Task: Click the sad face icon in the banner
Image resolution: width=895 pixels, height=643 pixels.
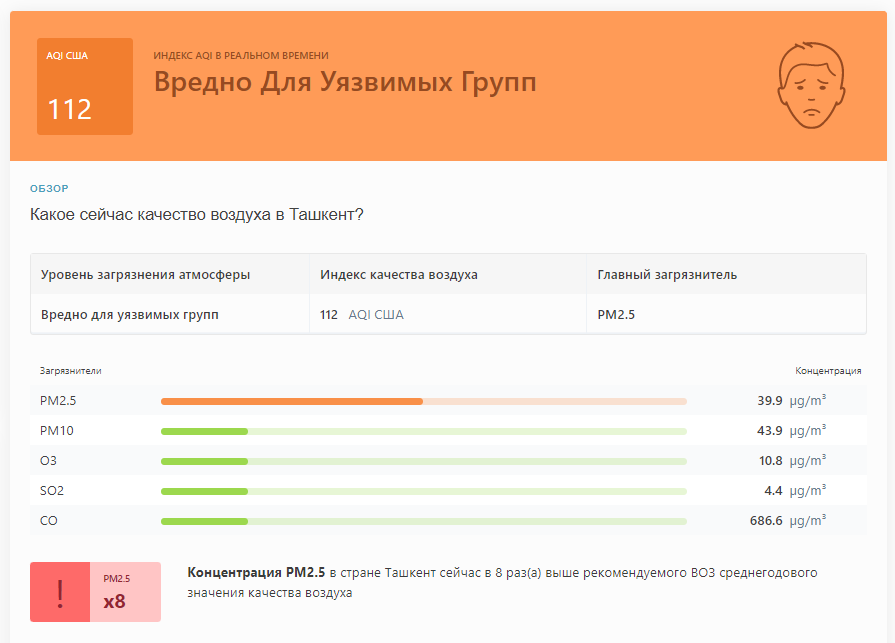Action: pos(811,85)
